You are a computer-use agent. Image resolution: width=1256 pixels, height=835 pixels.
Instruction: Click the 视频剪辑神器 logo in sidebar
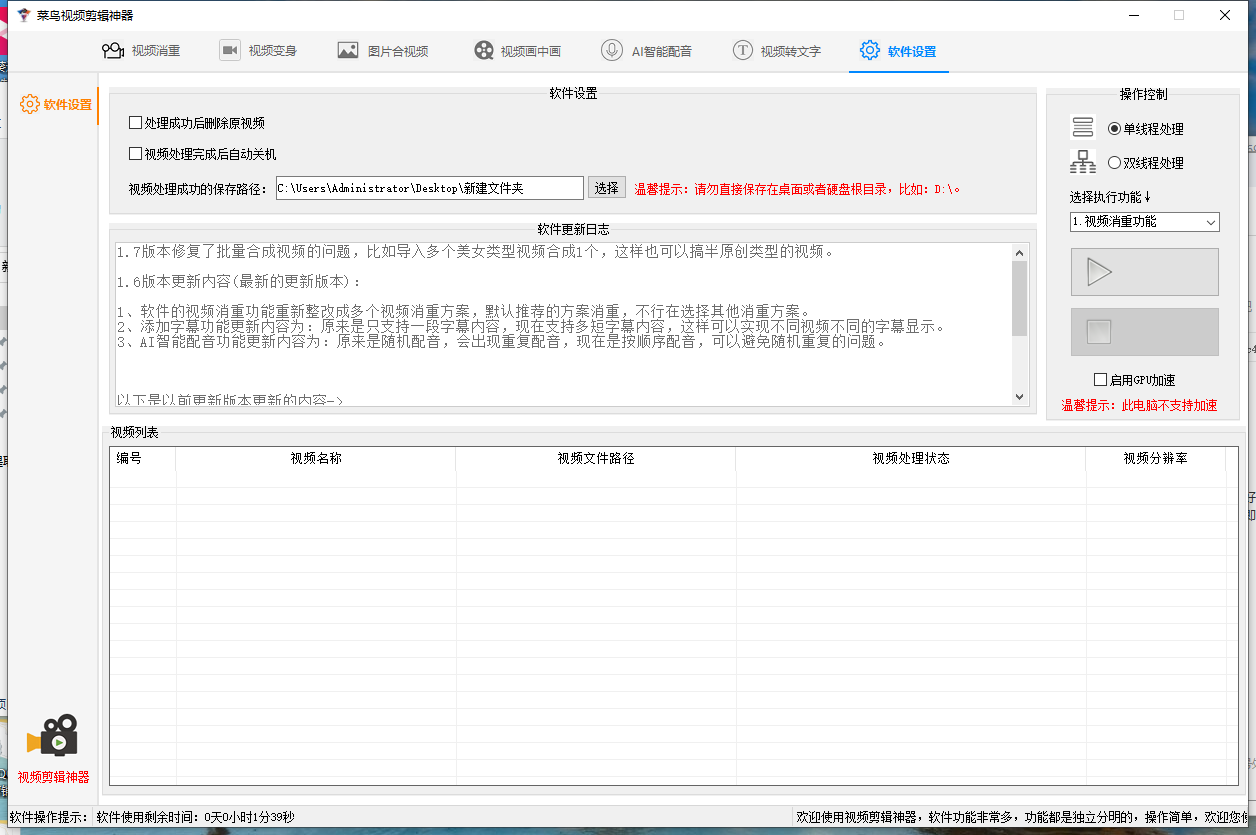tap(53, 738)
